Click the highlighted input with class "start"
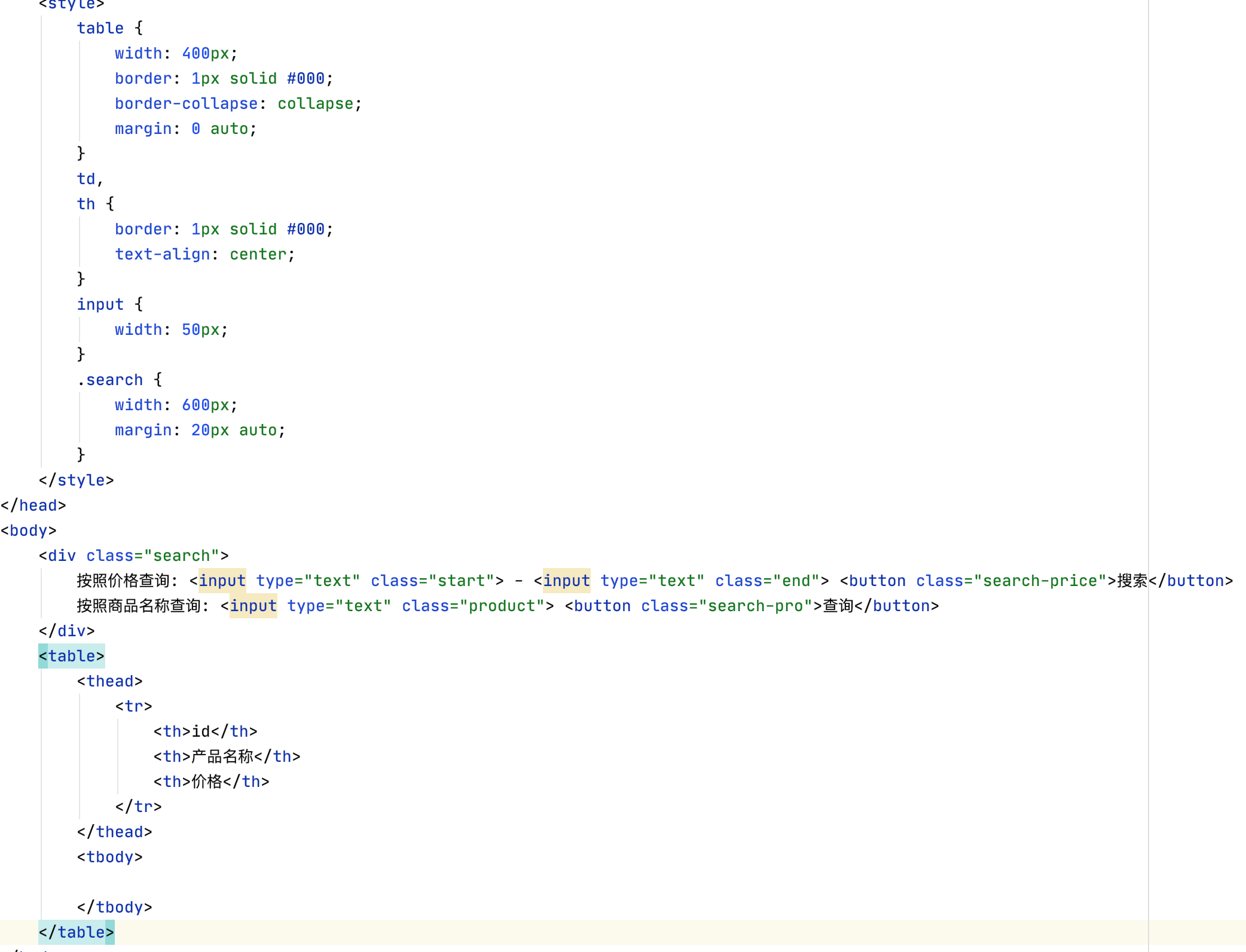This screenshot has width=1246, height=952. coord(222,581)
